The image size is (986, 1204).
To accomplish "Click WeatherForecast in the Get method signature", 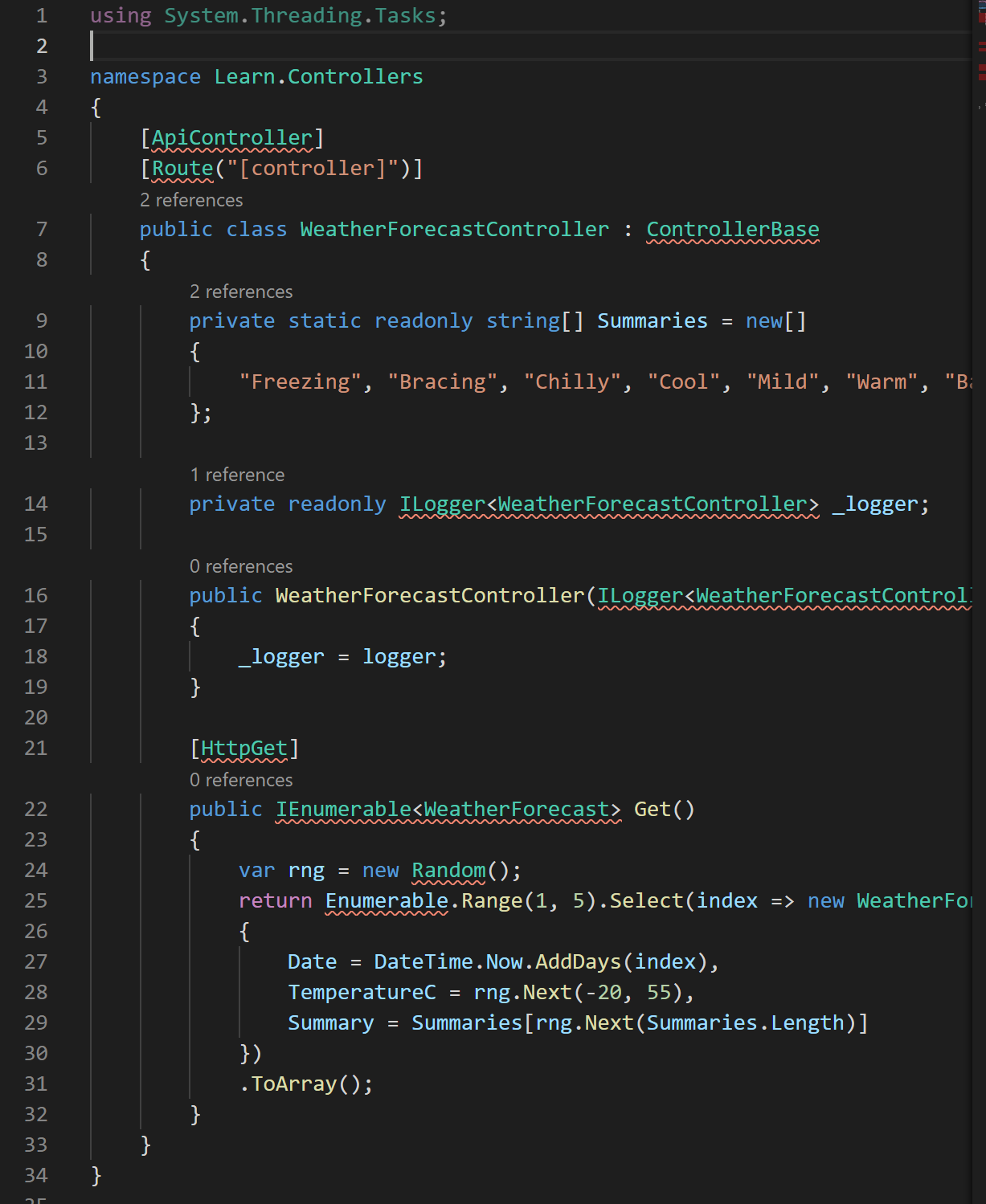I will 518,809.
